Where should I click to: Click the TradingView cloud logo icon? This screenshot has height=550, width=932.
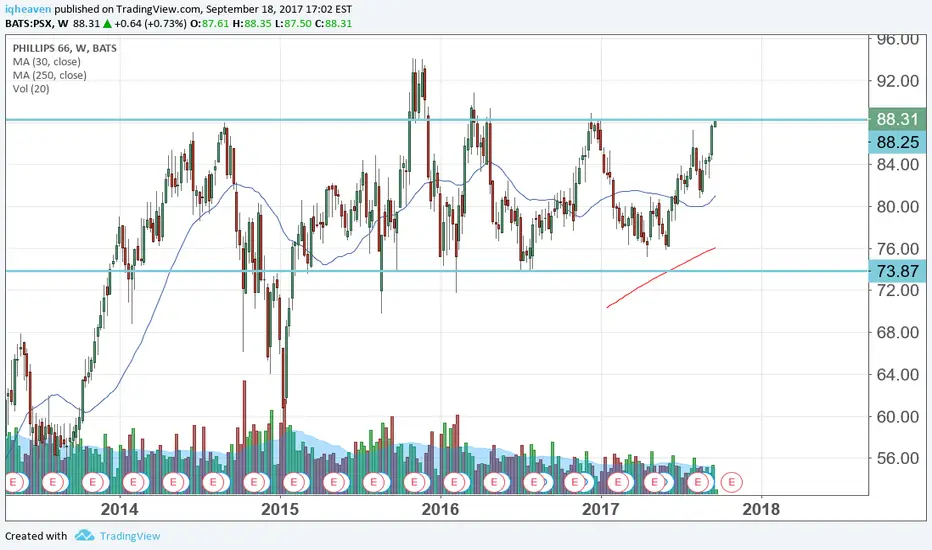point(84,535)
